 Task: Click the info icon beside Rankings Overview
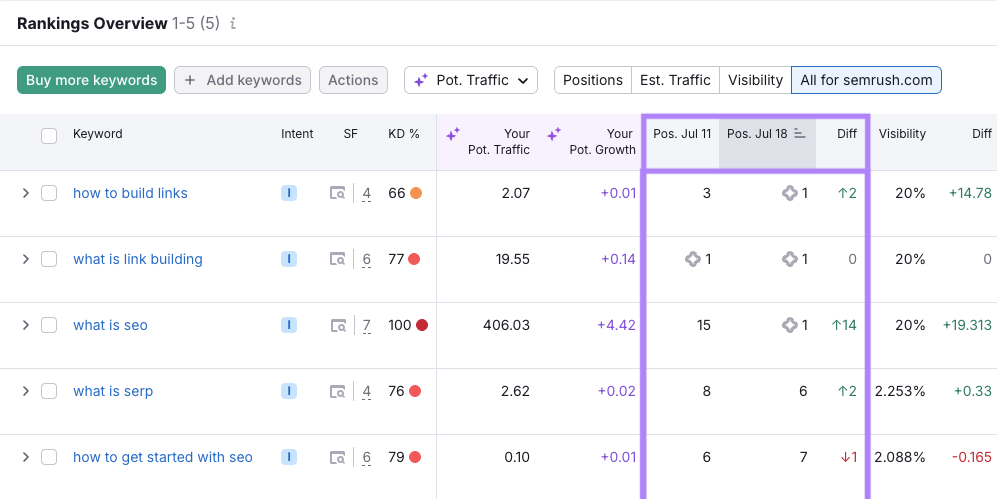pos(233,24)
